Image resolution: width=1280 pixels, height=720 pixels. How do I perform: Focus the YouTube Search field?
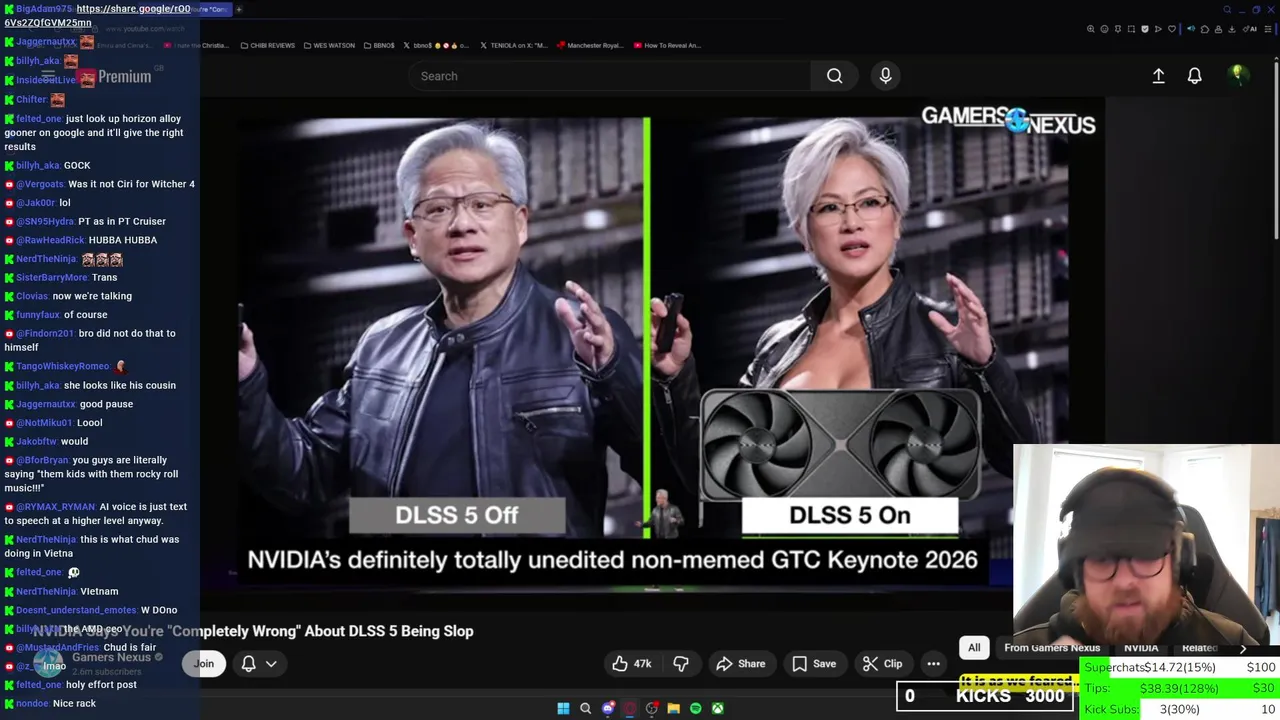click(x=610, y=76)
